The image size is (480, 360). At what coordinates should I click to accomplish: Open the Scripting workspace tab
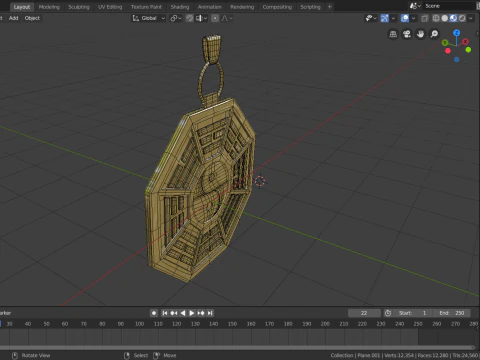(310, 7)
